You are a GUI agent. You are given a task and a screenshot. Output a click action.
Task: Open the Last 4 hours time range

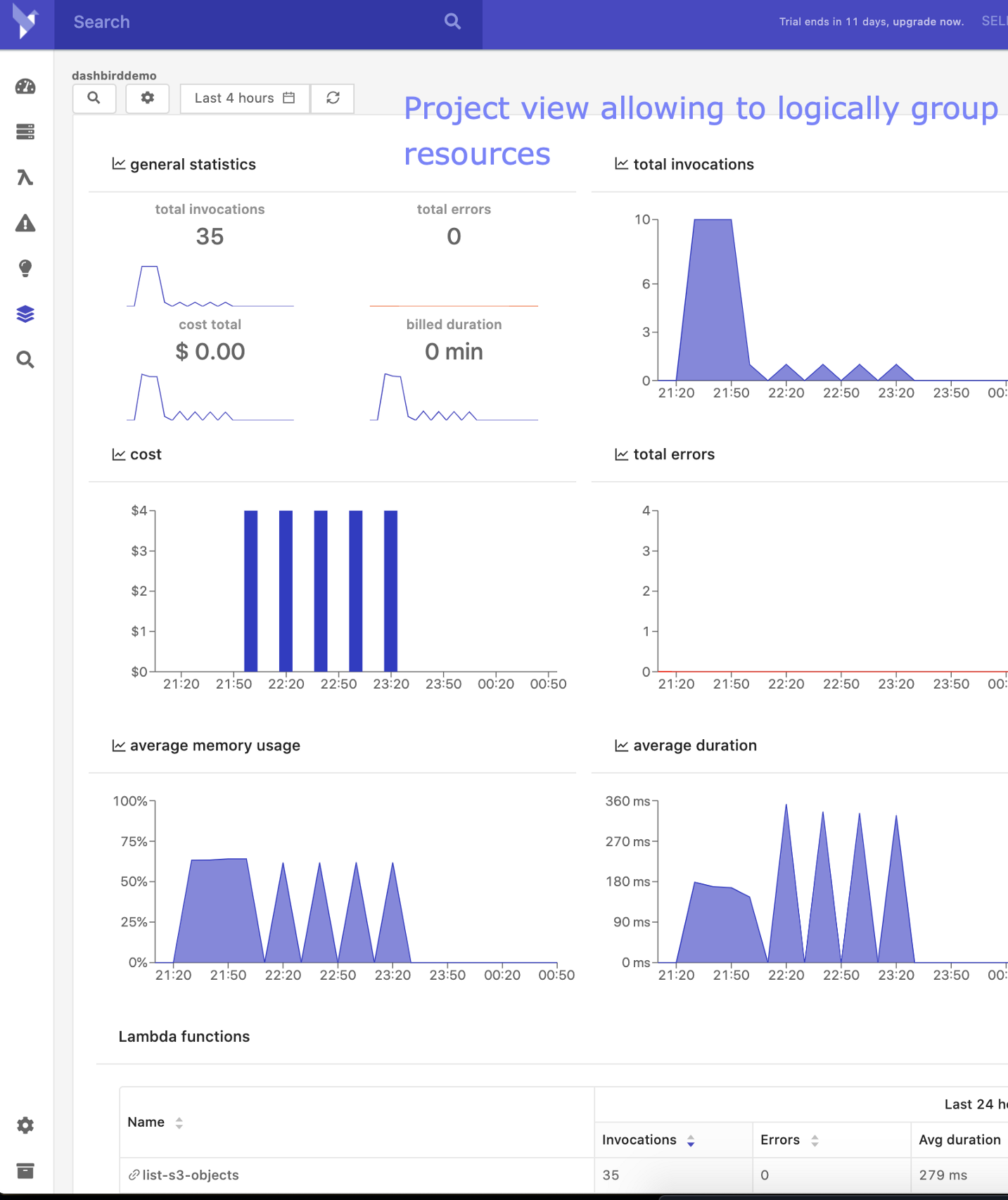(245, 98)
